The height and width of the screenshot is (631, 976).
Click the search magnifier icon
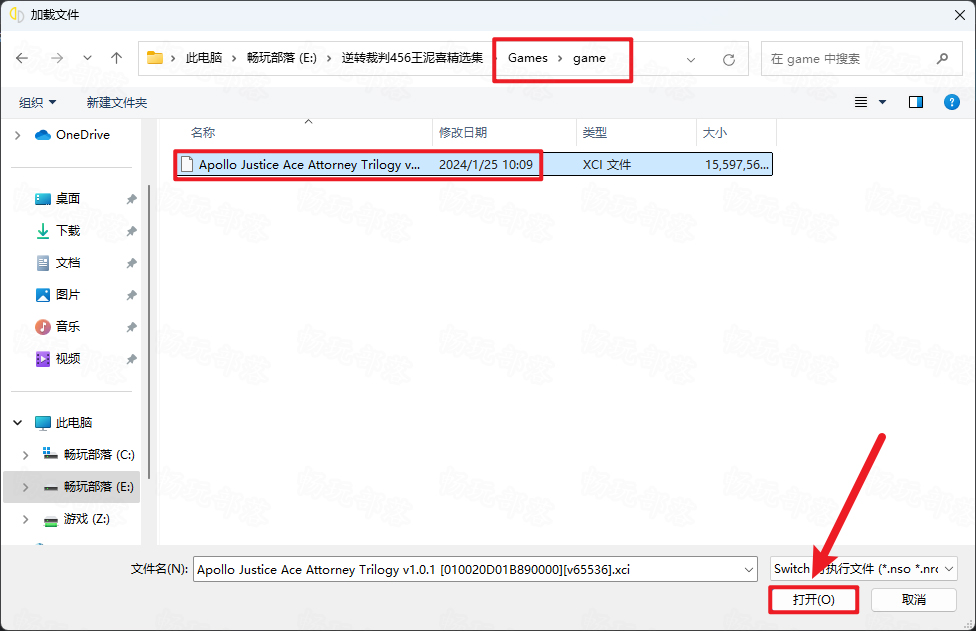click(x=942, y=58)
